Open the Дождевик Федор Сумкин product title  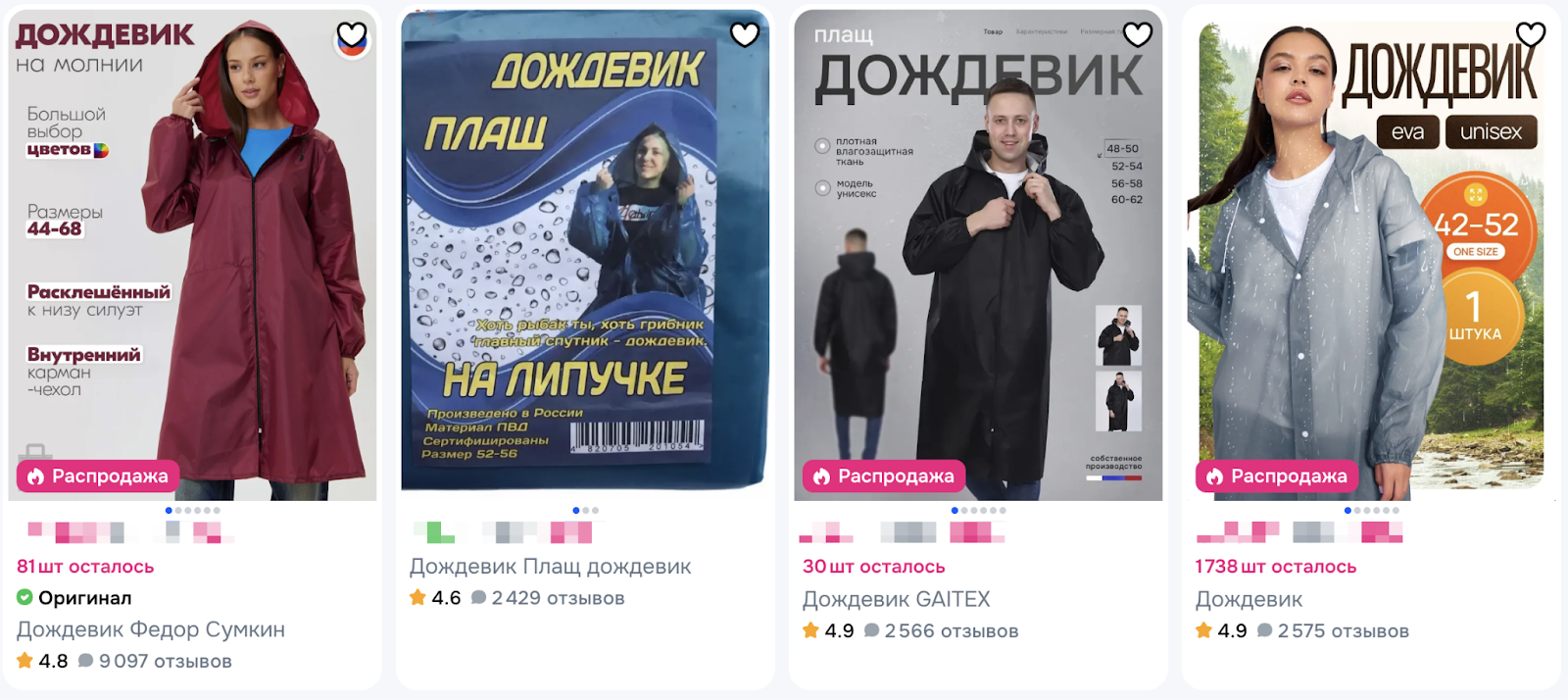coord(151,629)
